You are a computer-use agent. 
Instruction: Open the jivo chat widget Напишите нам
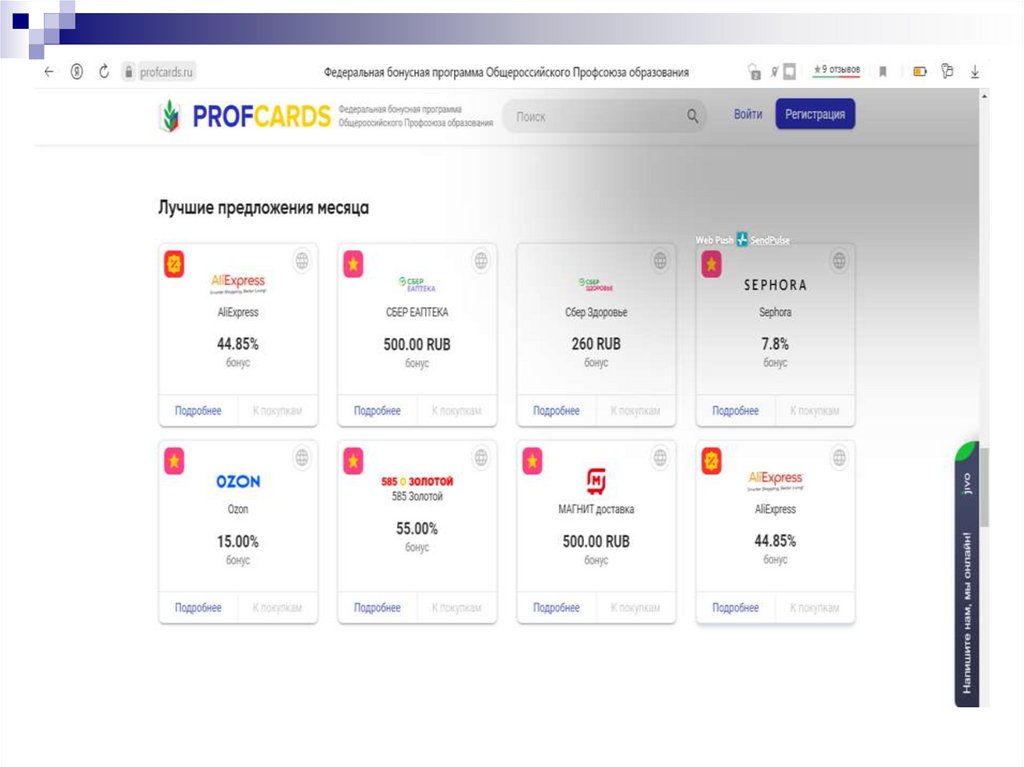pos(967,575)
